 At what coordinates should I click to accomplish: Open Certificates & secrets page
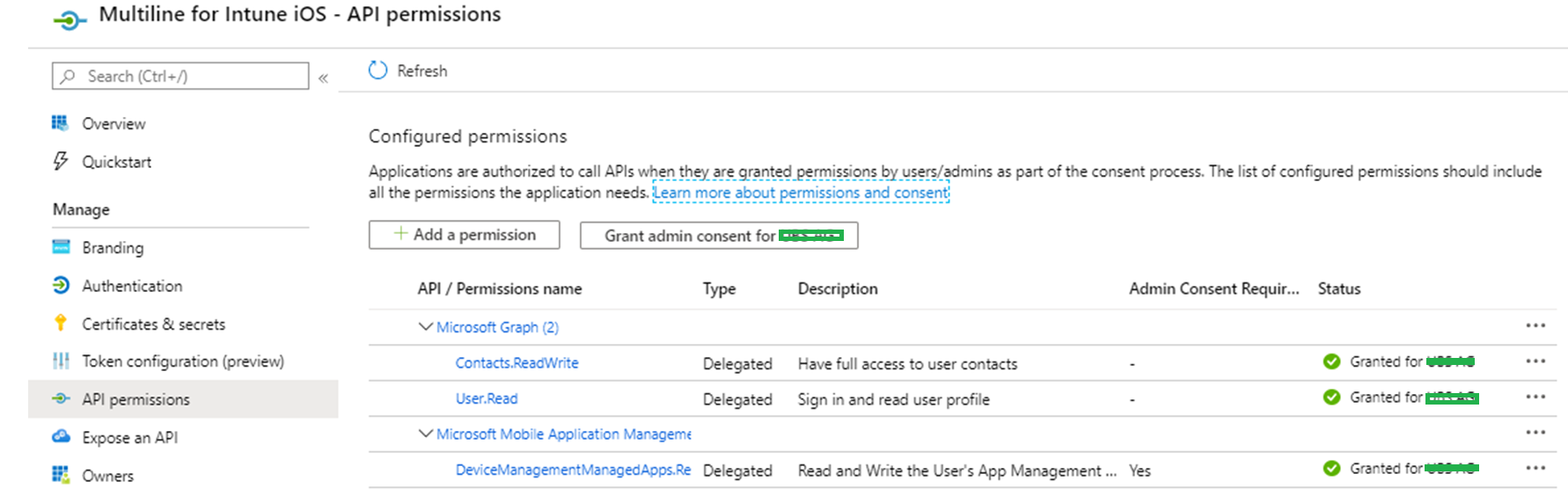[153, 324]
